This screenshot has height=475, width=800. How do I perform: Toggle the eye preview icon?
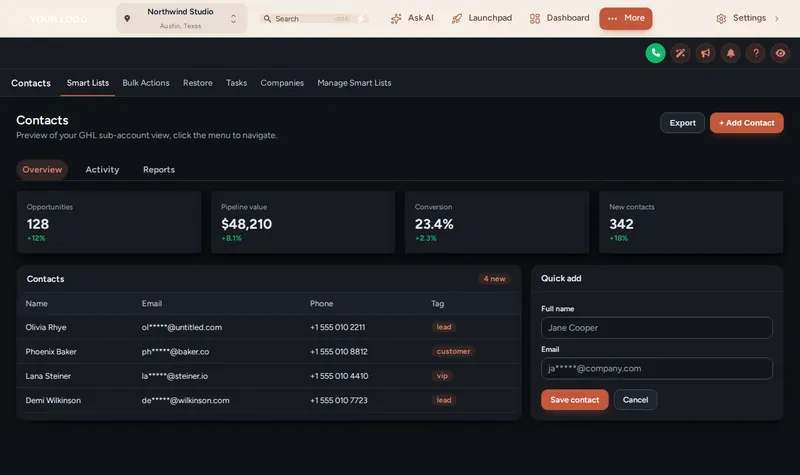coord(781,53)
